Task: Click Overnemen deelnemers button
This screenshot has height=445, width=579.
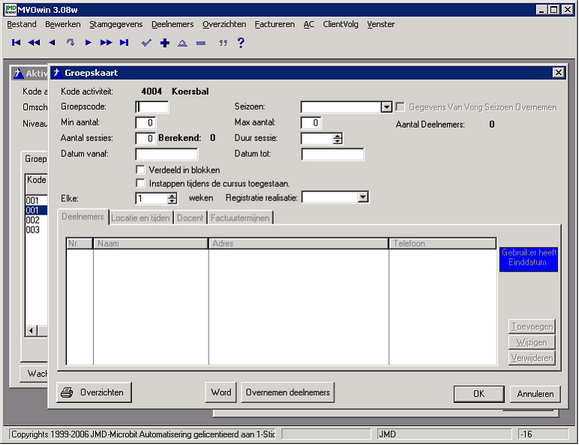Action: 288,392
